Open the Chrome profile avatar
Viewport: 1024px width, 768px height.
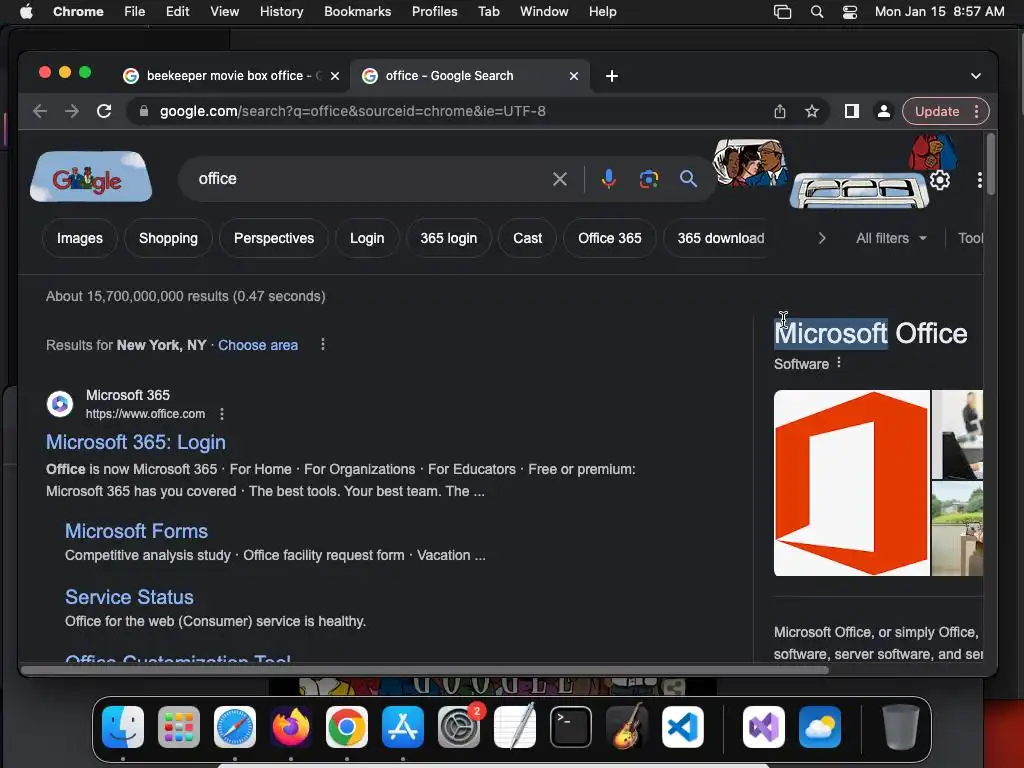click(x=884, y=111)
